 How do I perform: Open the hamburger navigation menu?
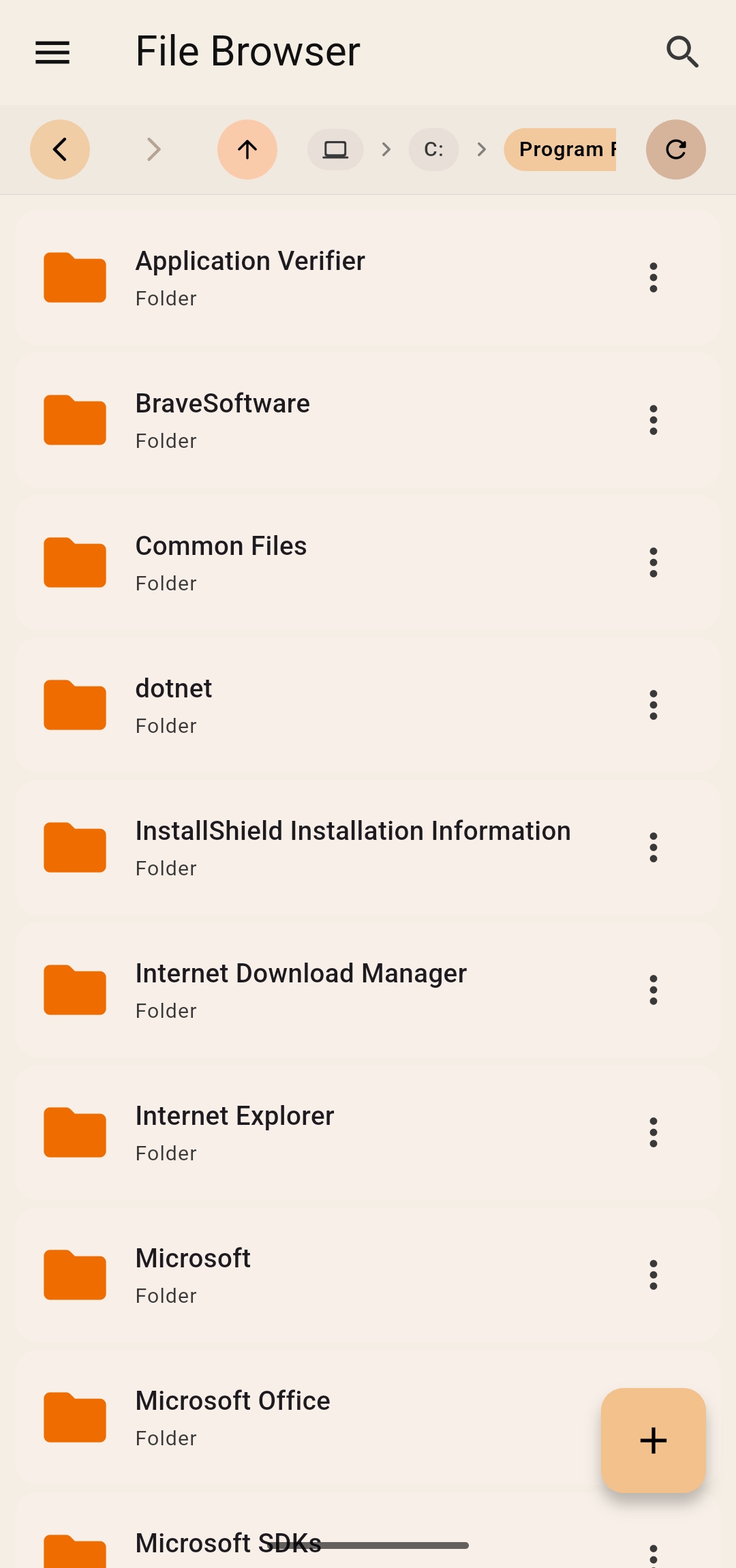pyautogui.click(x=52, y=52)
